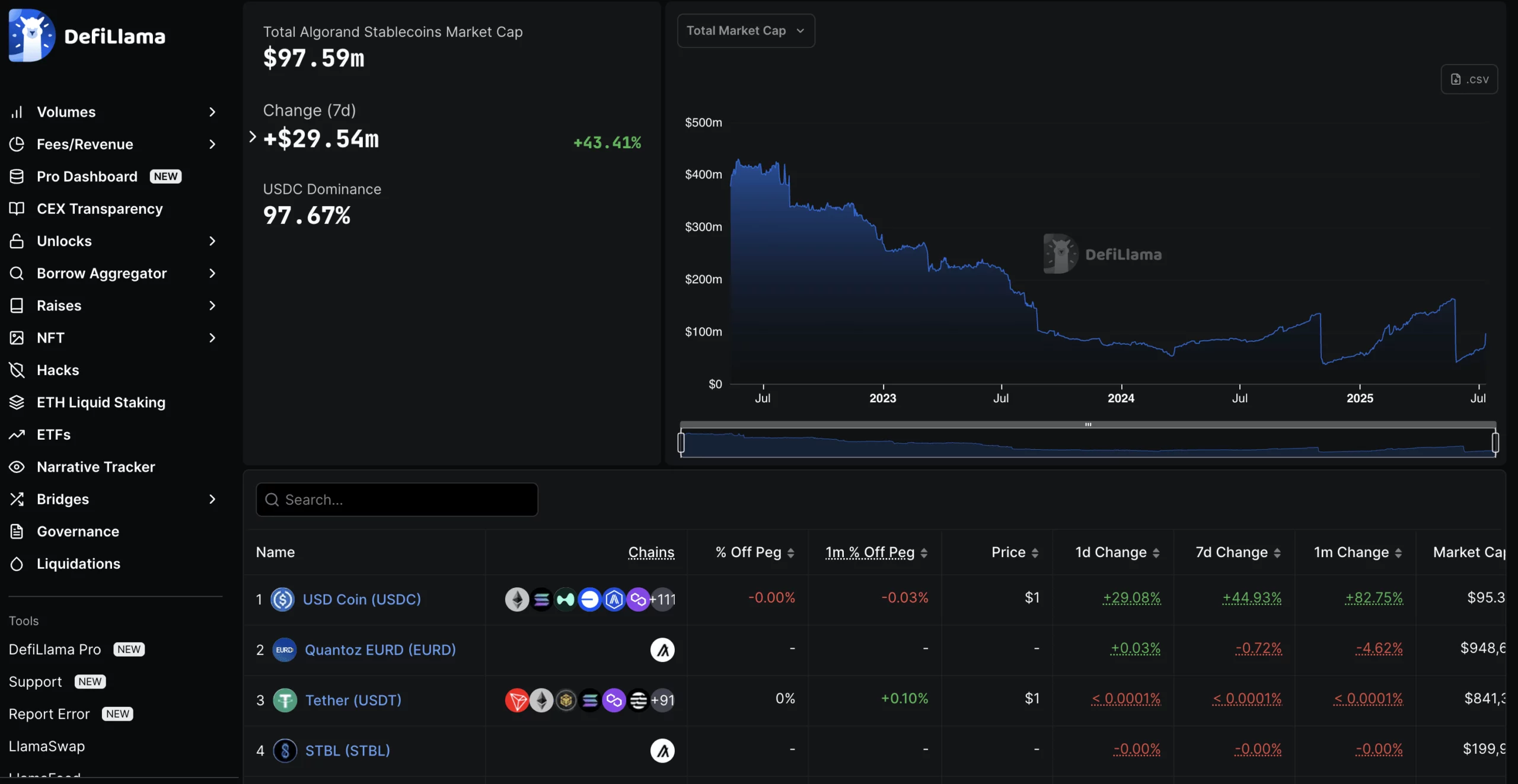This screenshot has height=784, width=1518.
Task: Click the Solana chain icon in USDC row
Action: (x=541, y=599)
